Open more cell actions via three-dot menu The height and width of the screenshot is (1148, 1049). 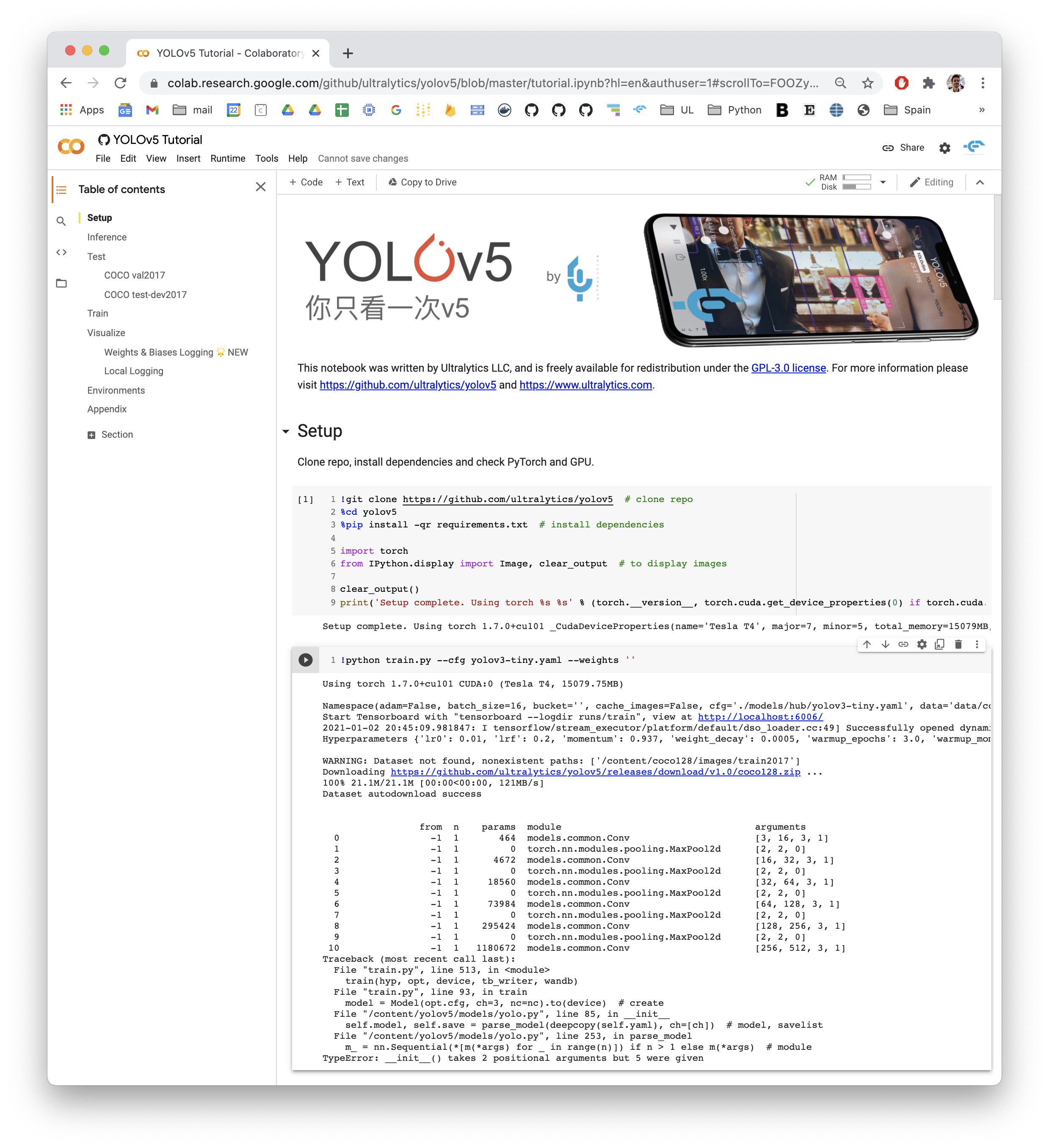977,644
